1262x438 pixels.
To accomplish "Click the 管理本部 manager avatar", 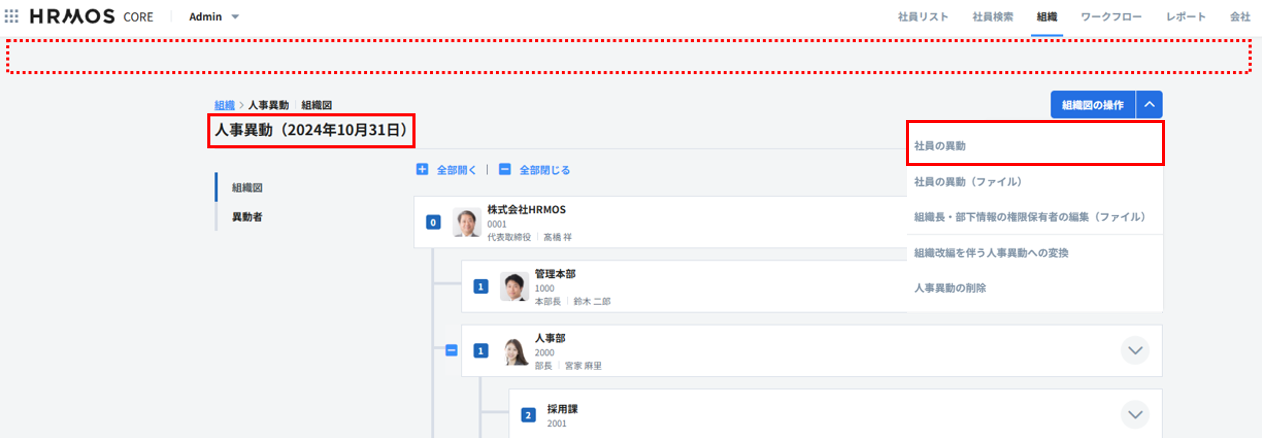I will (514, 287).
